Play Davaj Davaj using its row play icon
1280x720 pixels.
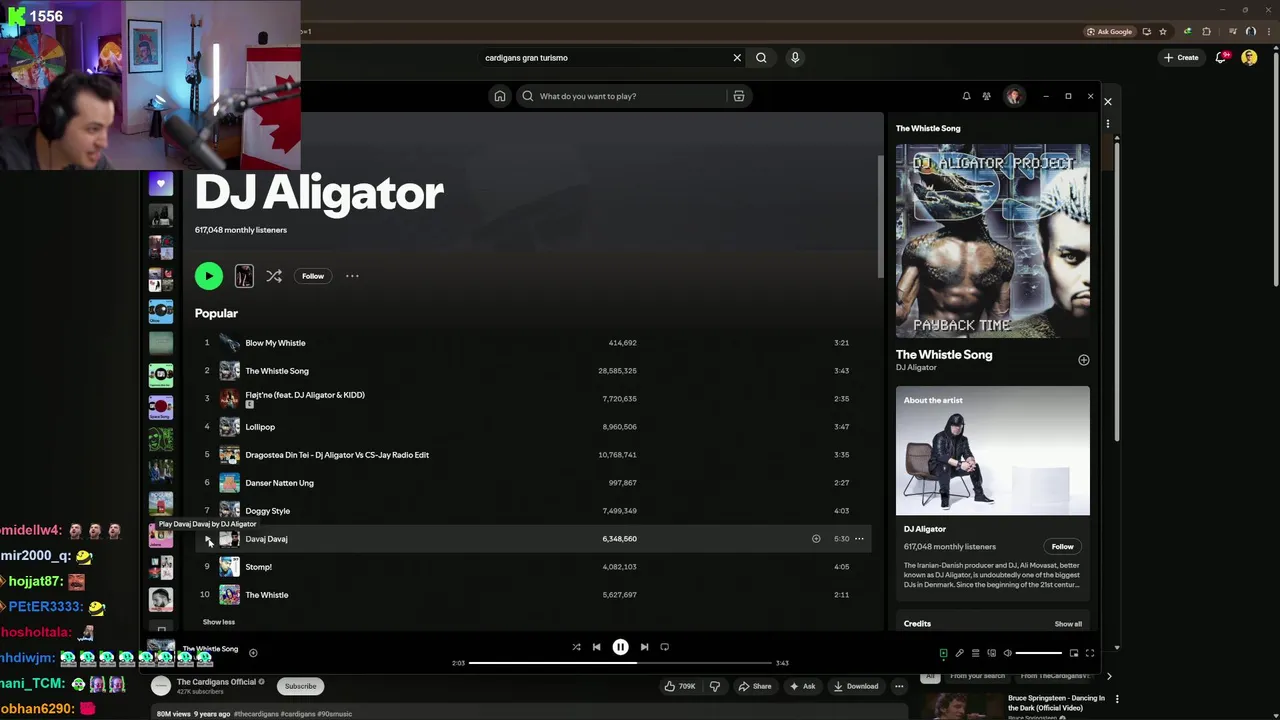pyautogui.click(x=208, y=539)
